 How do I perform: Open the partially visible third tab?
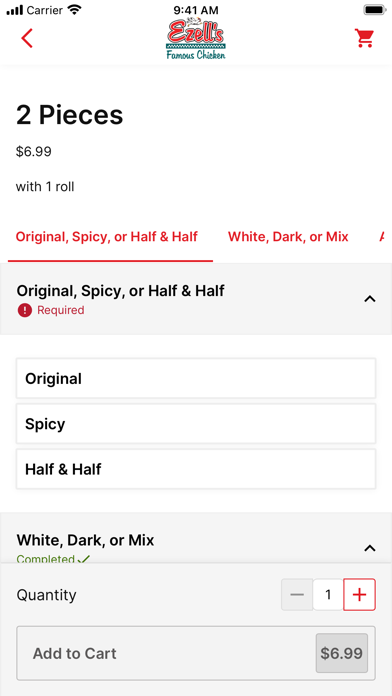(384, 237)
